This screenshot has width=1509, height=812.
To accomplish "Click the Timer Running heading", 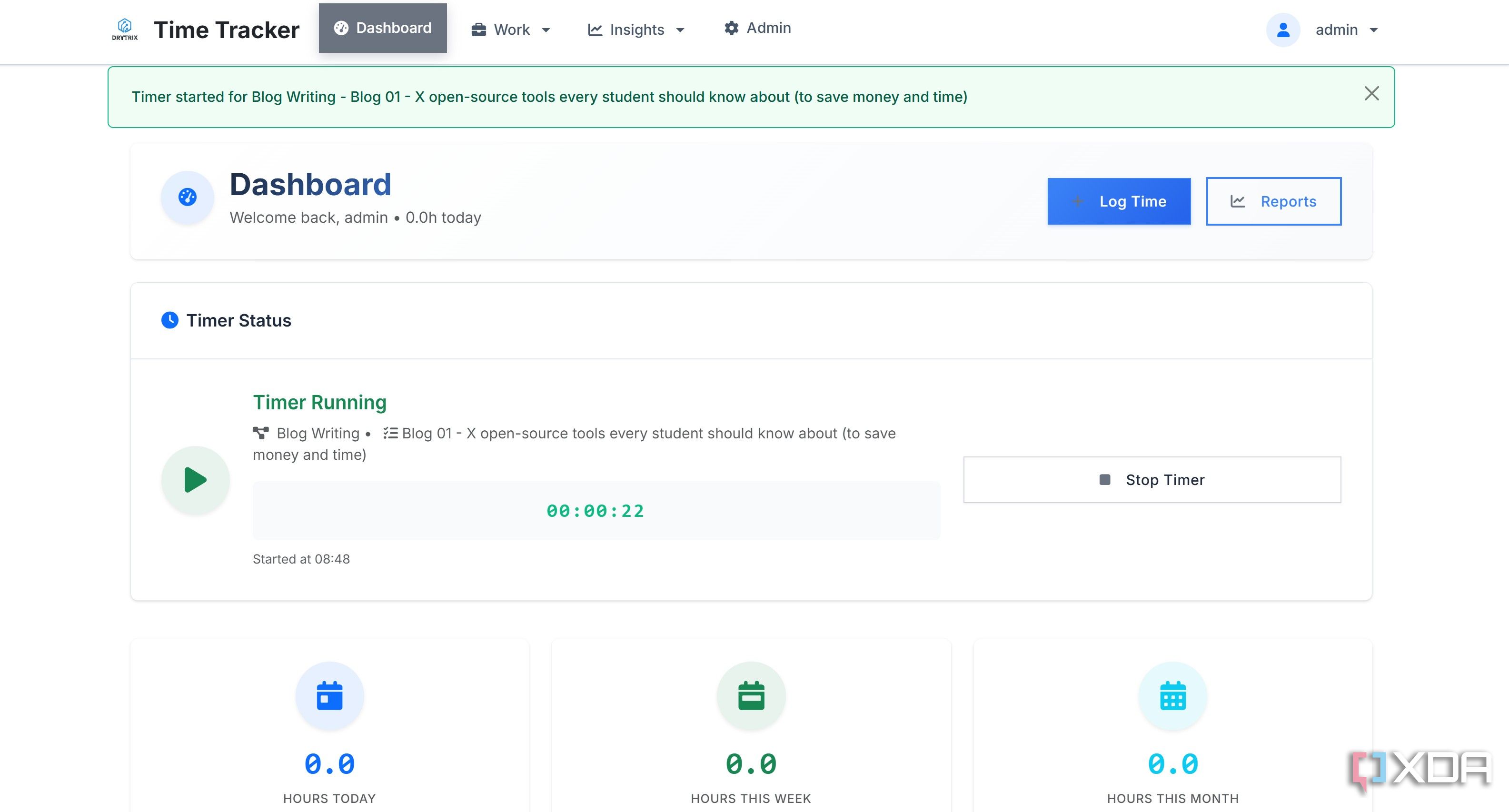I will tap(319, 403).
